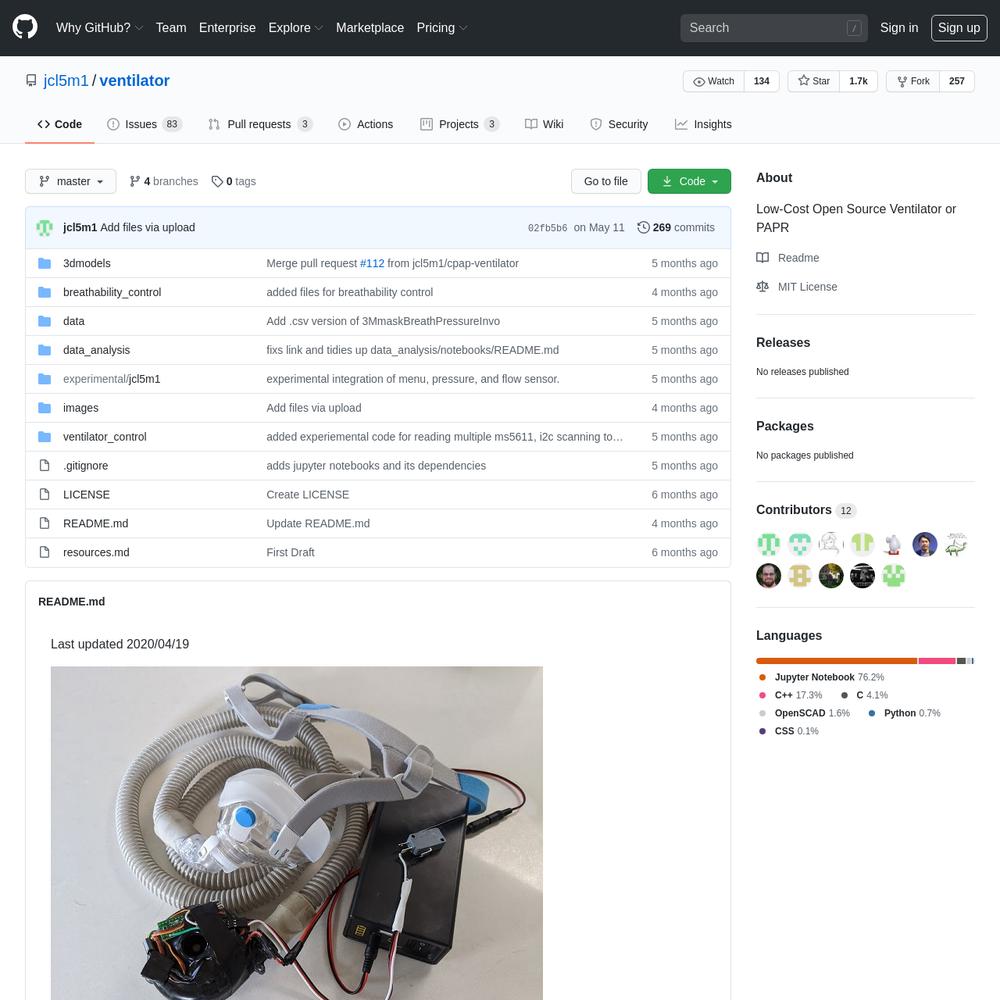Expand the Why GitHub? menu
This screenshot has height=1000, width=1000.
click(x=99, y=28)
